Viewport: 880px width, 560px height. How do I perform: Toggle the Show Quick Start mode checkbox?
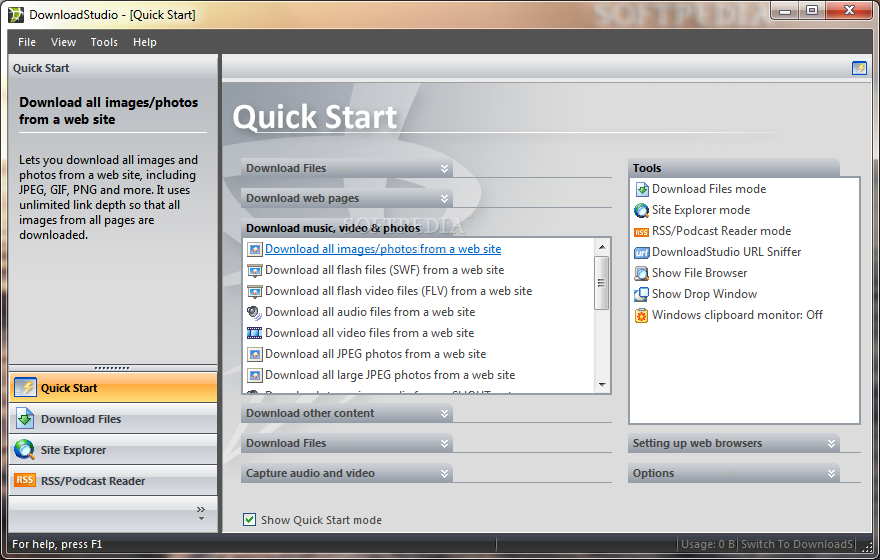250,520
